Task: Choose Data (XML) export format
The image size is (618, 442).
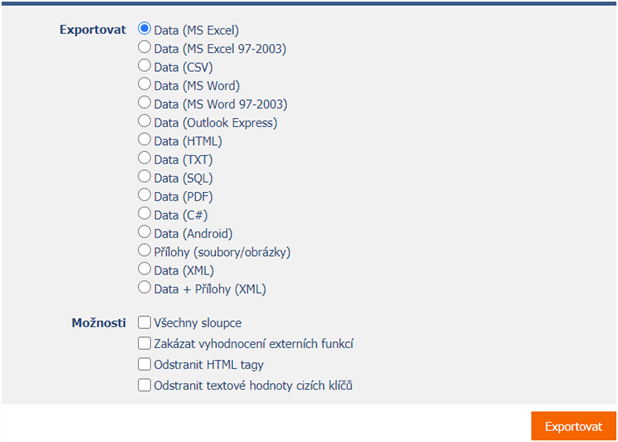Action: point(144,269)
